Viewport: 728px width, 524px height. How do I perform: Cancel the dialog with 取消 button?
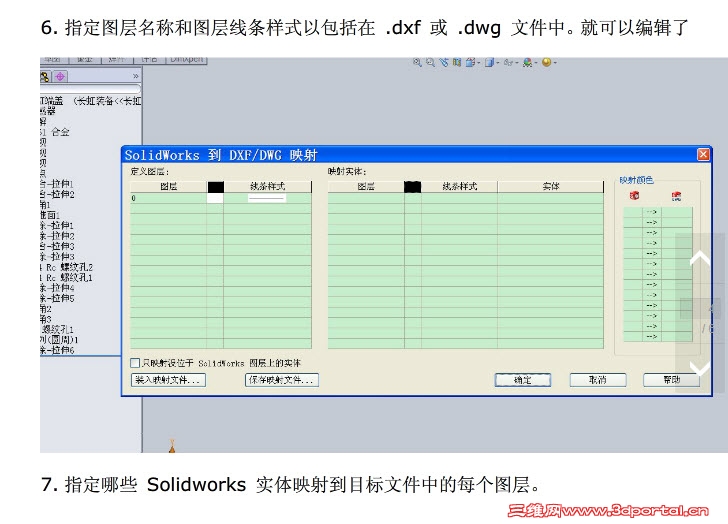tap(598, 380)
